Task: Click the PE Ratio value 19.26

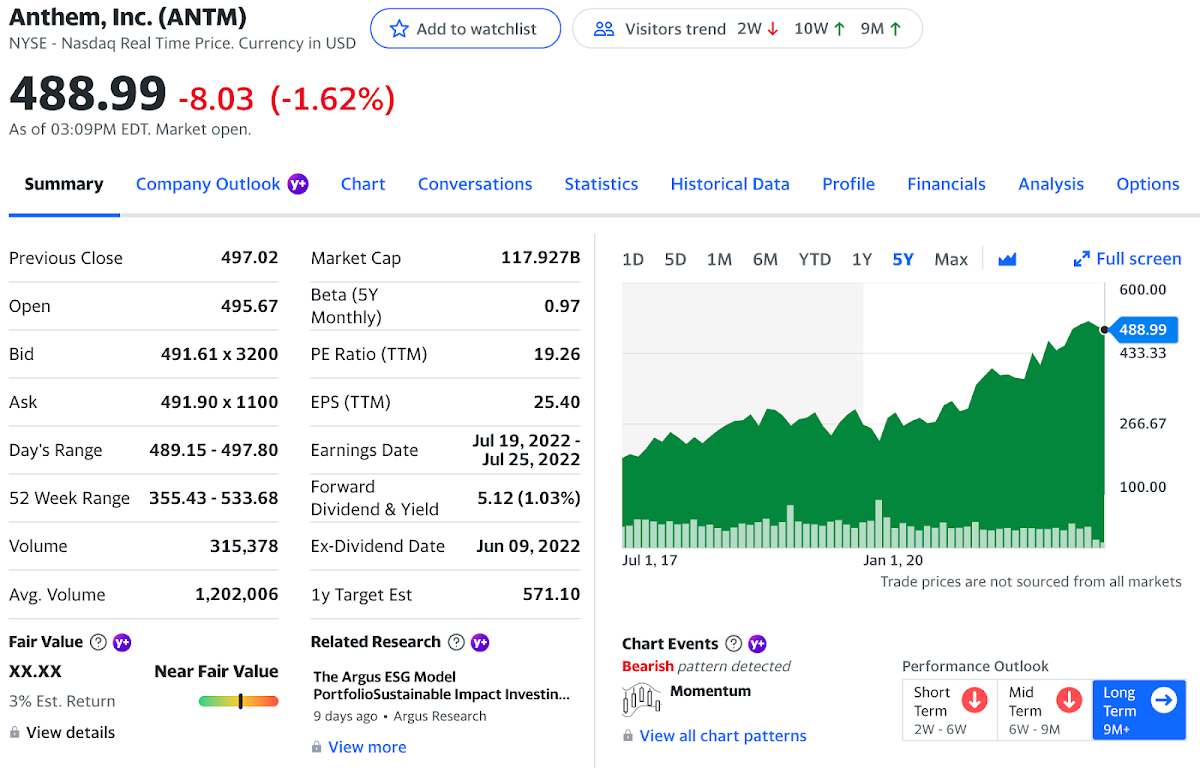Action: click(557, 354)
